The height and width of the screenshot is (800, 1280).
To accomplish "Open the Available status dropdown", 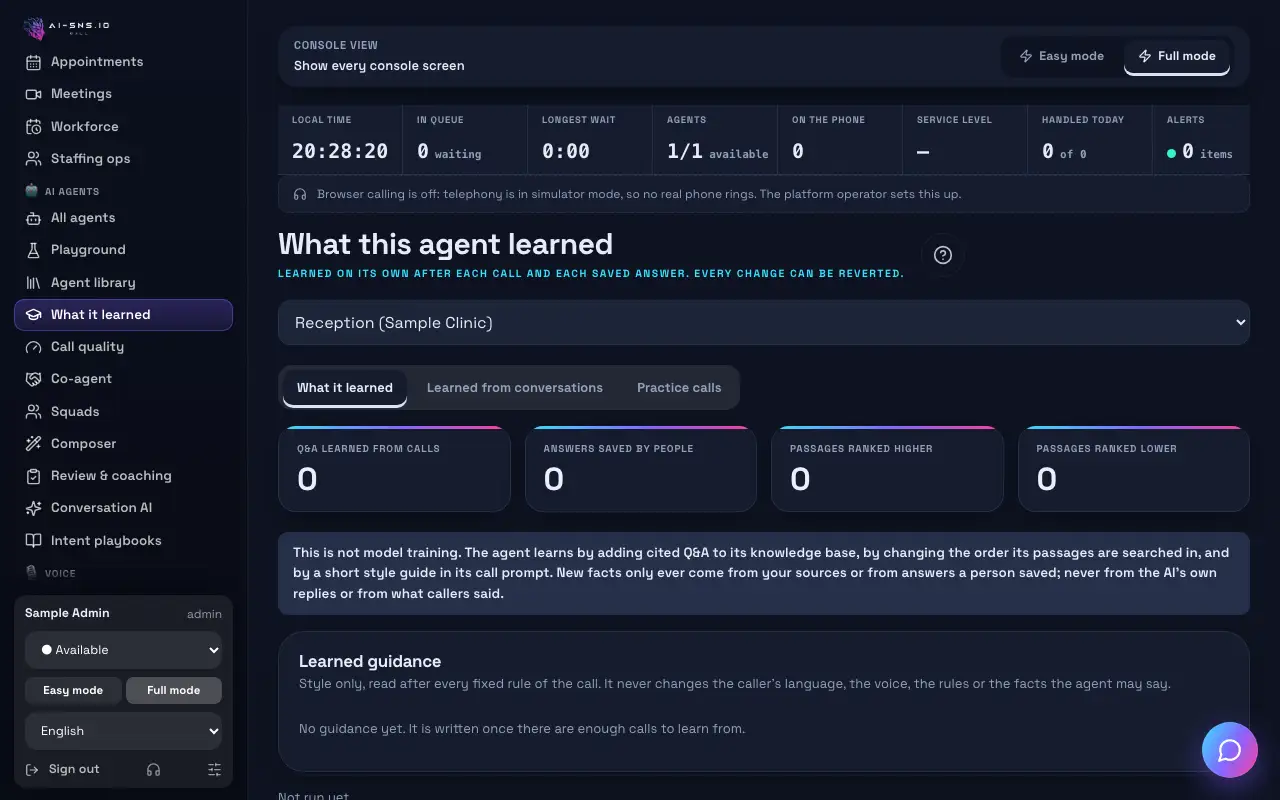I will (x=124, y=650).
